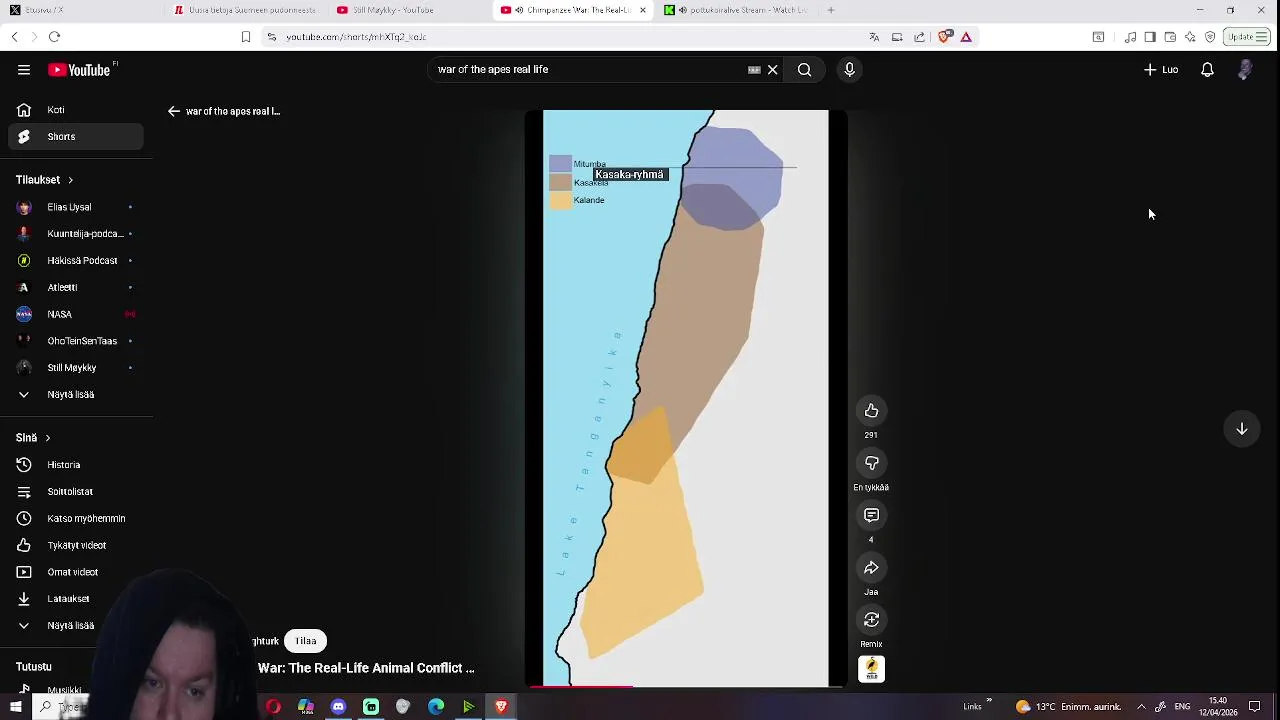This screenshot has width=1280, height=720.
Task: Clear the search query with X
Action: pos(772,70)
